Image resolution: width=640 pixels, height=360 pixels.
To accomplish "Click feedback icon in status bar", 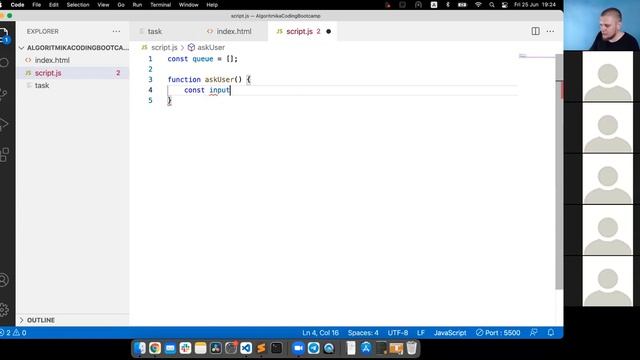I will pyautogui.click(x=533, y=333).
